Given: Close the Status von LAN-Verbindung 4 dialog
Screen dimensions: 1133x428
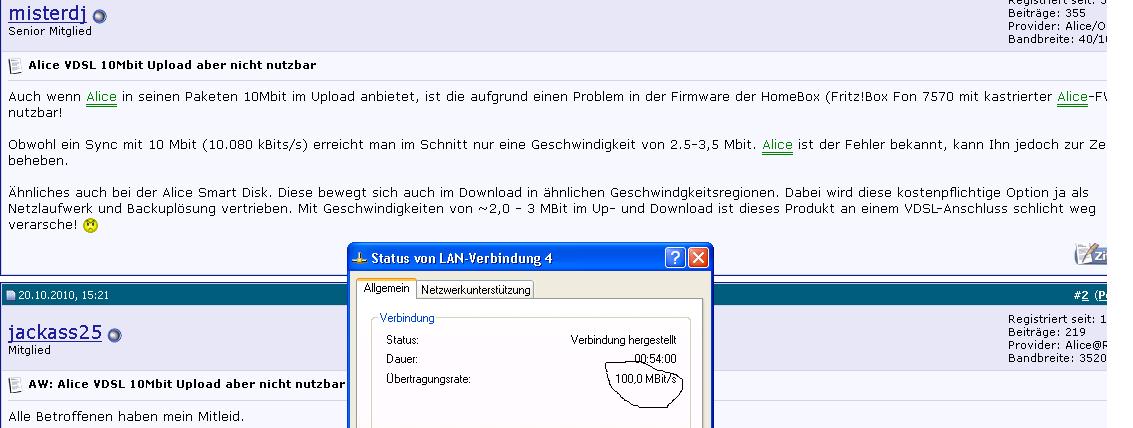Looking at the screenshot, I should click(697, 258).
